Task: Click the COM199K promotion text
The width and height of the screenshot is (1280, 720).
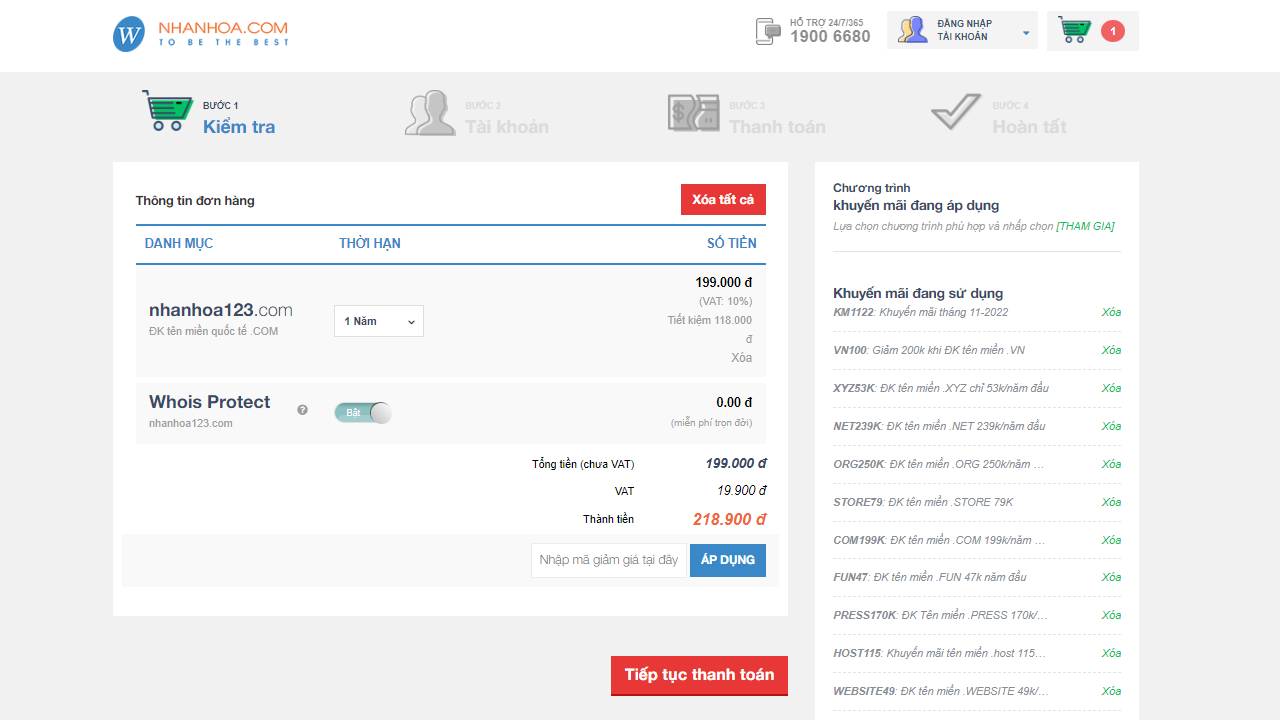Action: pos(940,540)
